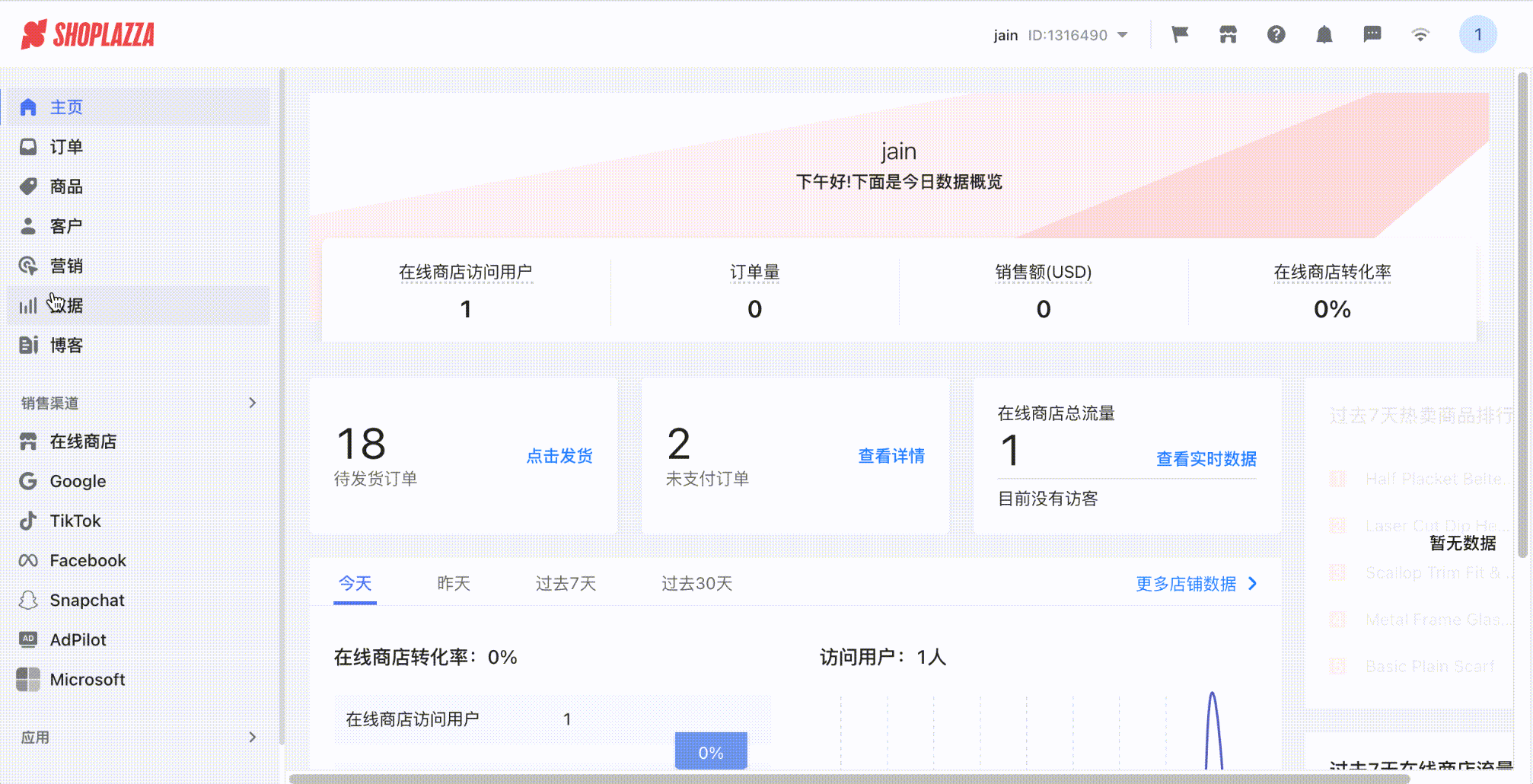This screenshot has height=784, width=1533.
Task: Select 博客 in the sidebar
Action: [65, 345]
